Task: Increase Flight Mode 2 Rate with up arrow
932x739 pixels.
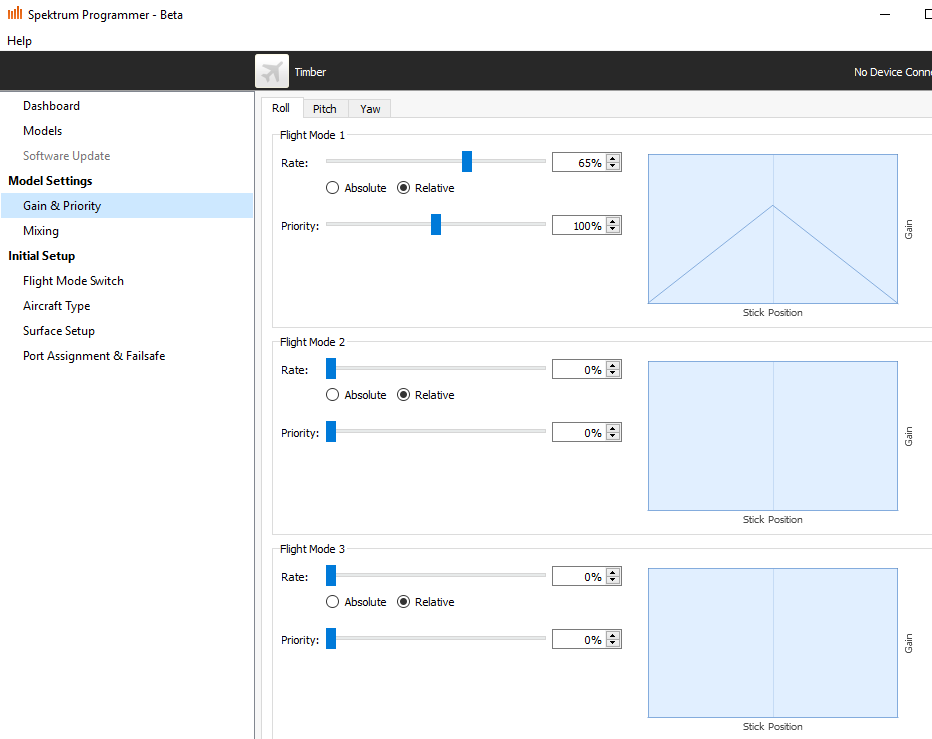Action: (613, 365)
